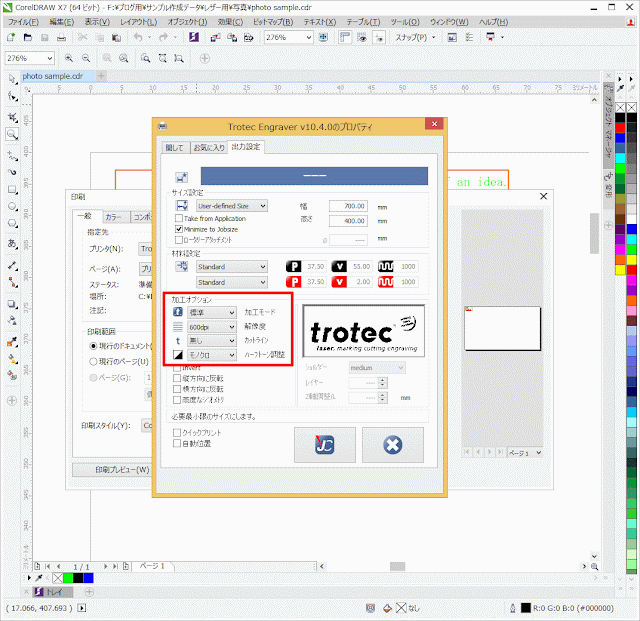Add a new document with the plus tab
The image size is (640, 621).
tap(101, 76)
